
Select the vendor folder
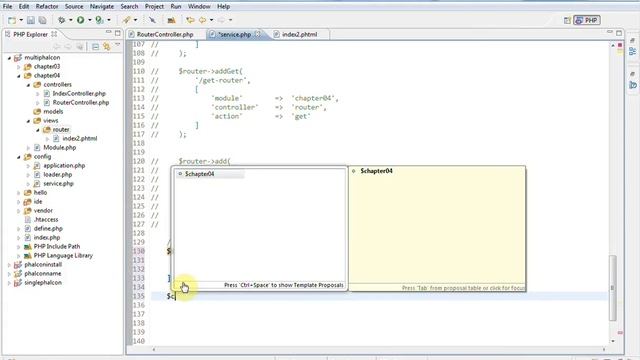pos(43,211)
